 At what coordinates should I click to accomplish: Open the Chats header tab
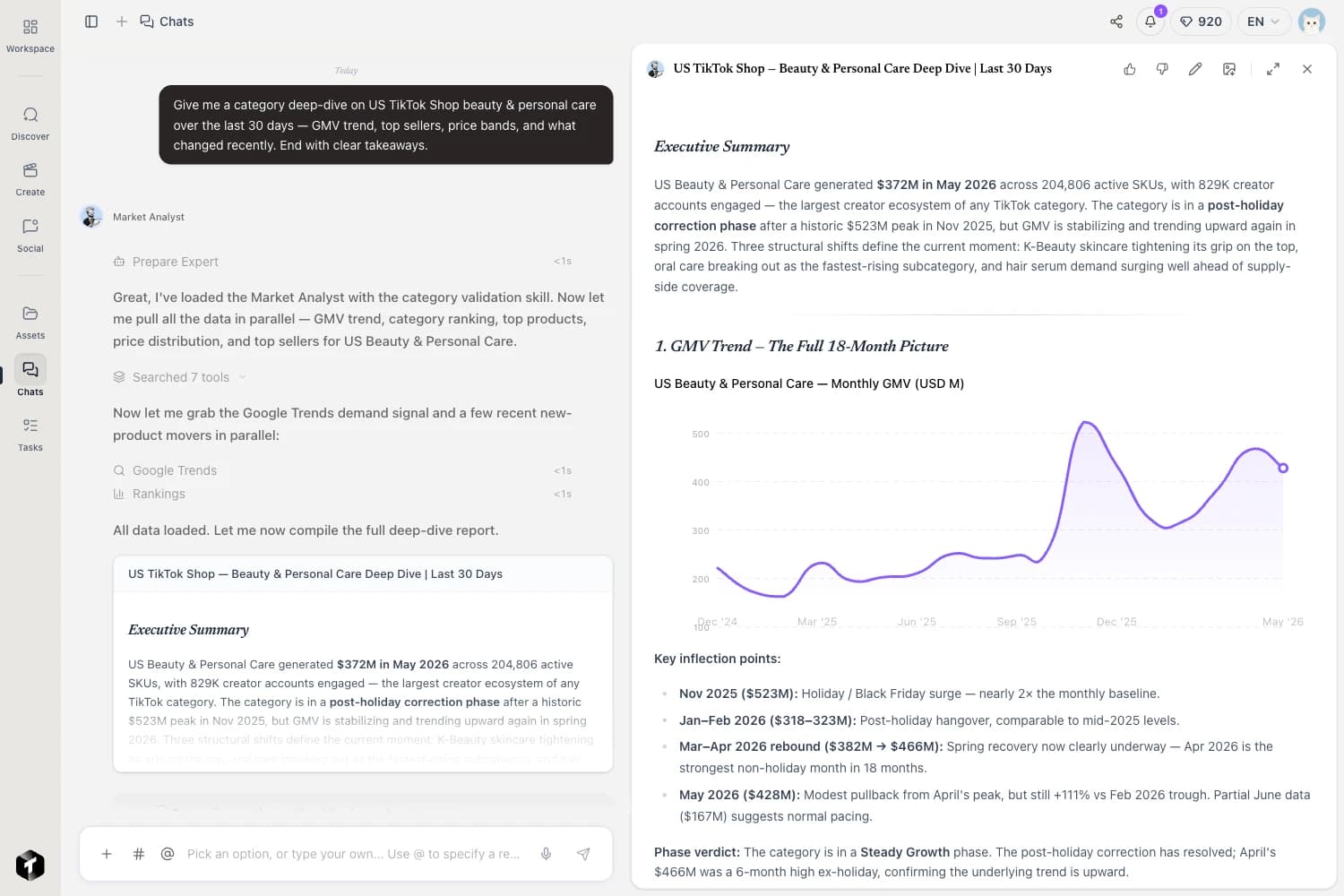coord(167,22)
